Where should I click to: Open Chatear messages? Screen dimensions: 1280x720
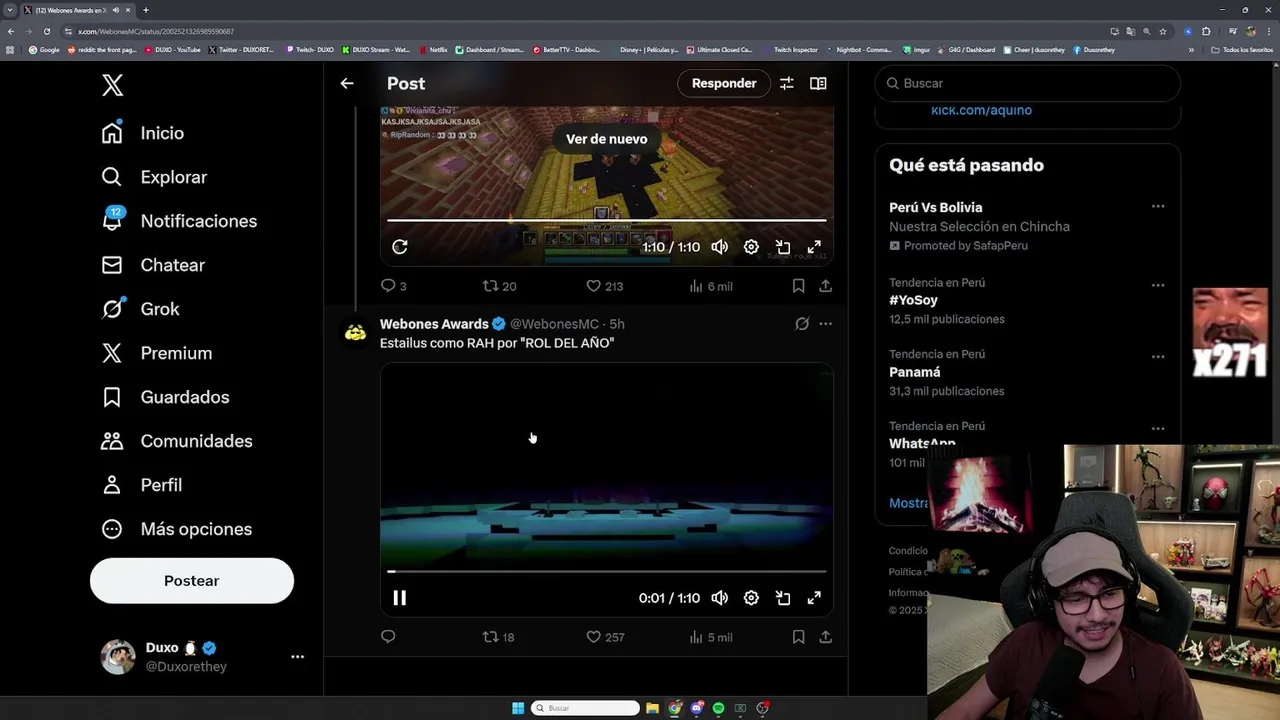(x=153, y=265)
